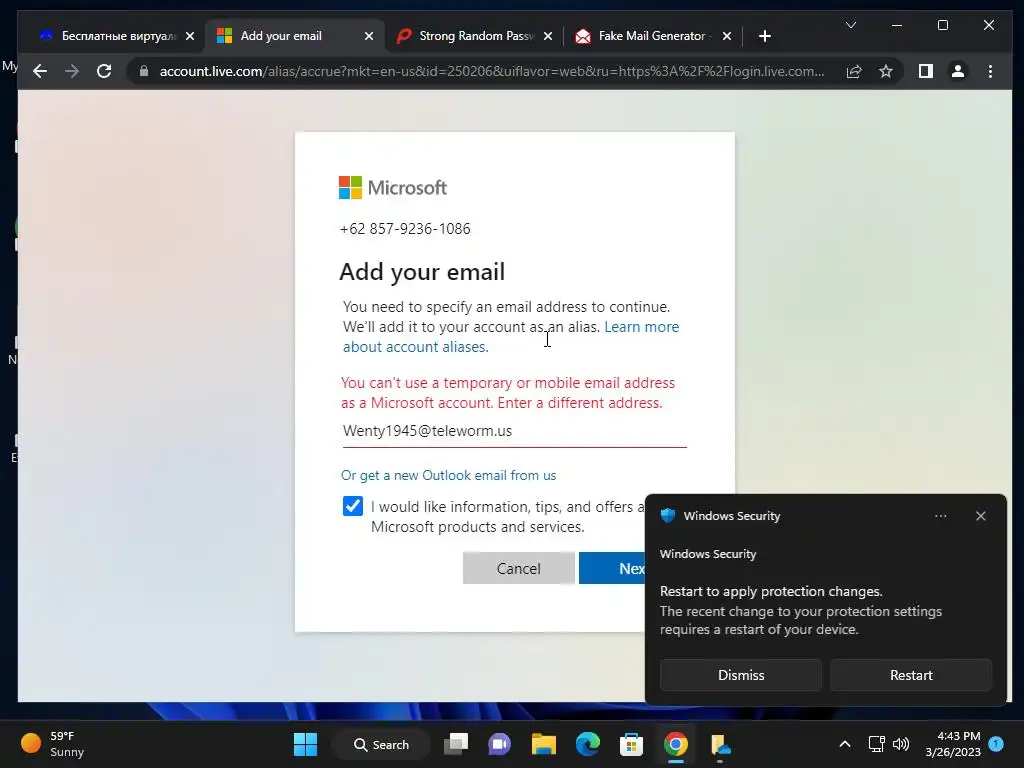Screen dimensions: 1024x768
Task: Click the Microsoft logo
Action: 392,187
